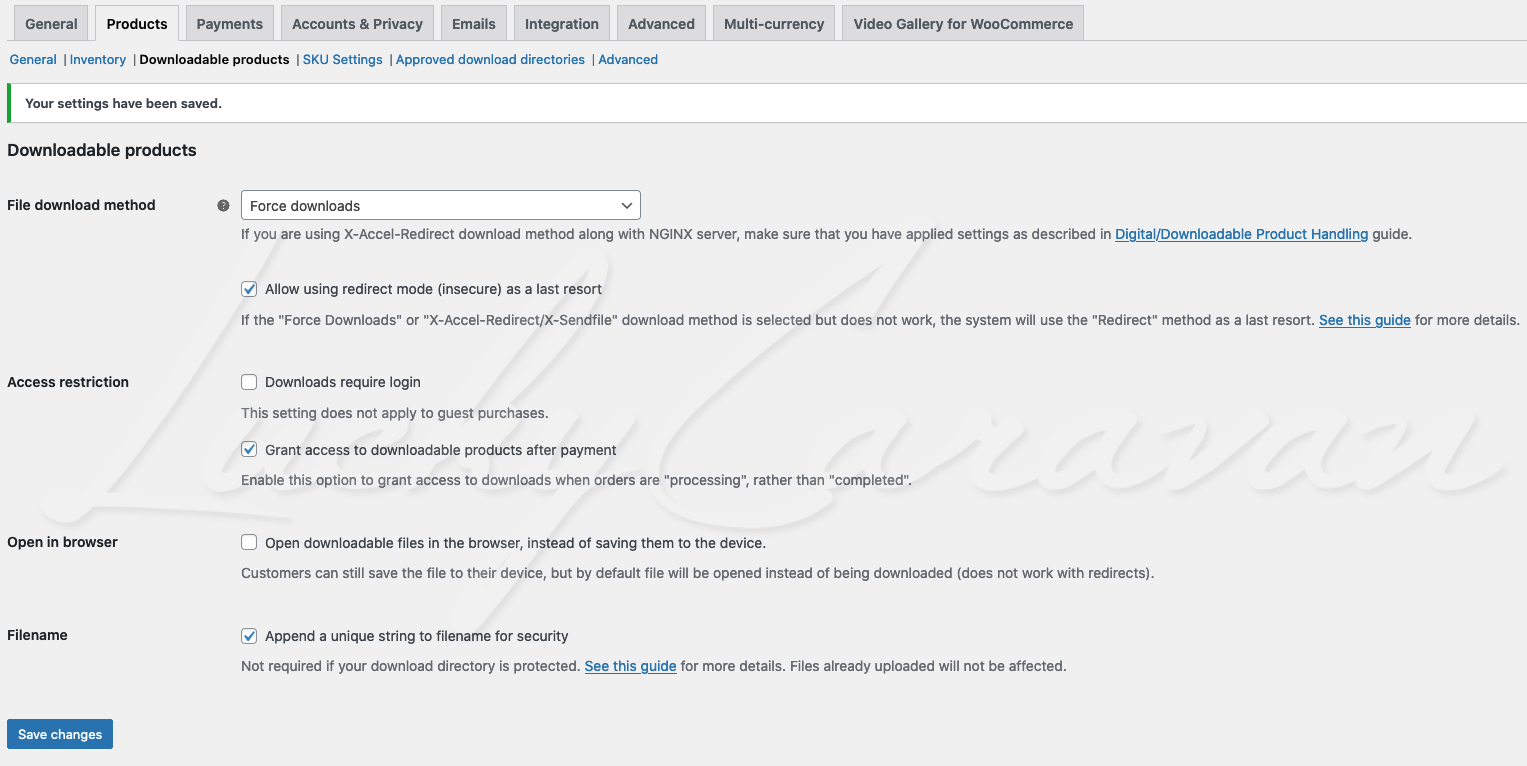The image size is (1527, 766).
Task: Toggle 'Allow using redirect mode' checkbox
Action: [249, 289]
